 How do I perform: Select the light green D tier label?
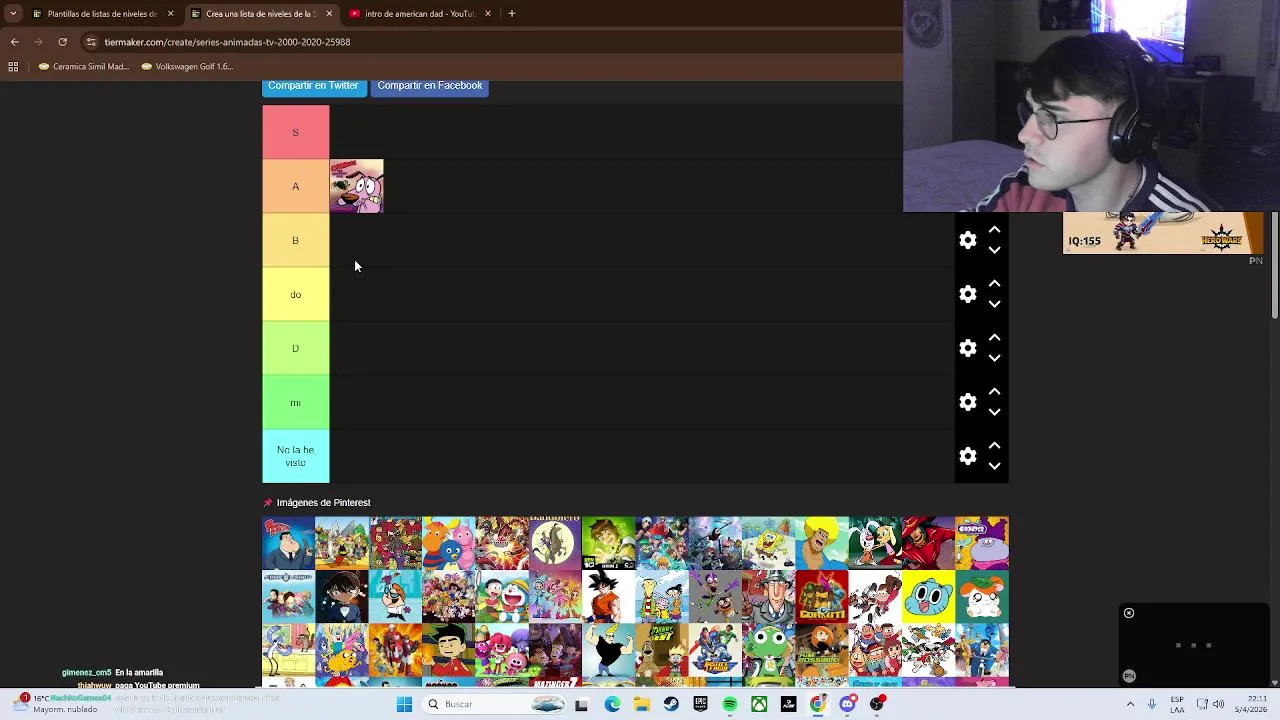click(x=295, y=348)
